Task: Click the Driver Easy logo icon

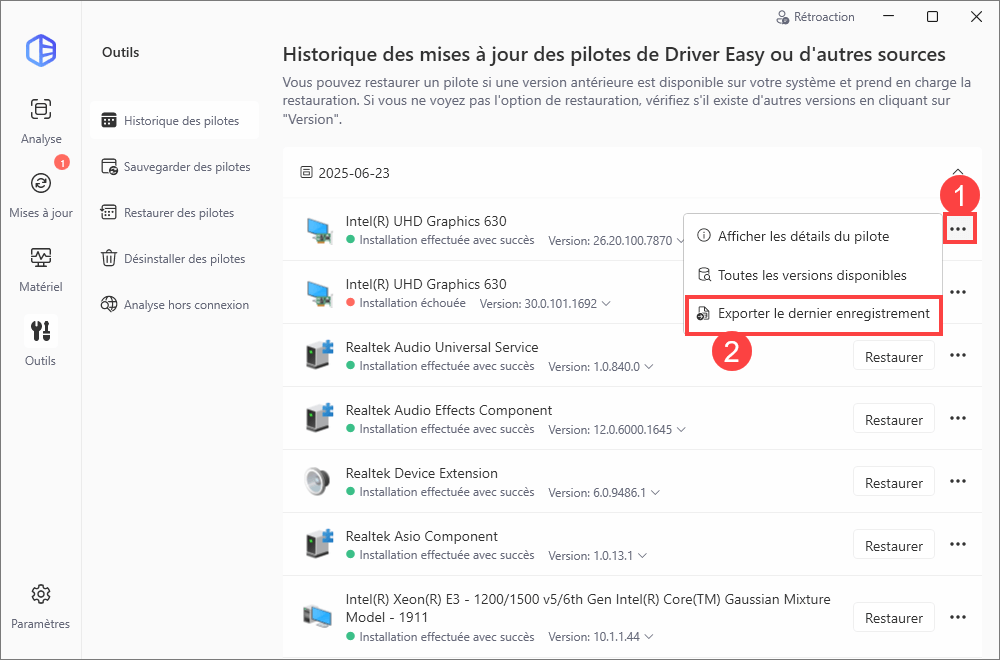Action: [x=41, y=50]
